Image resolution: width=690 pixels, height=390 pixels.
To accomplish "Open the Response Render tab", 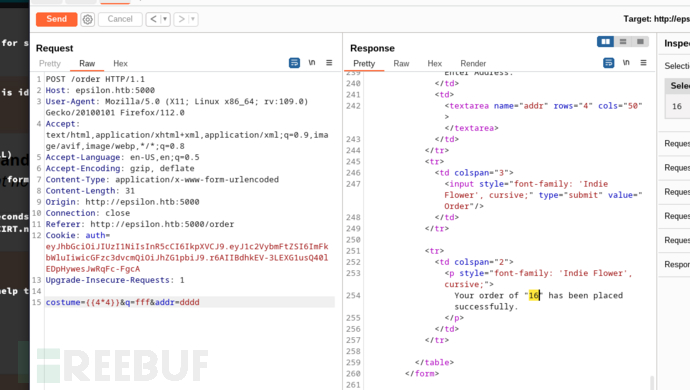I will [473, 63].
